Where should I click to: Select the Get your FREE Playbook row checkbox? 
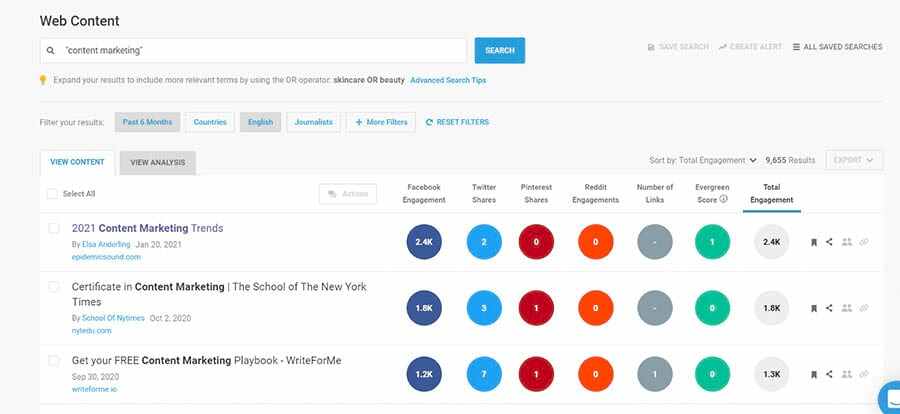(x=55, y=361)
